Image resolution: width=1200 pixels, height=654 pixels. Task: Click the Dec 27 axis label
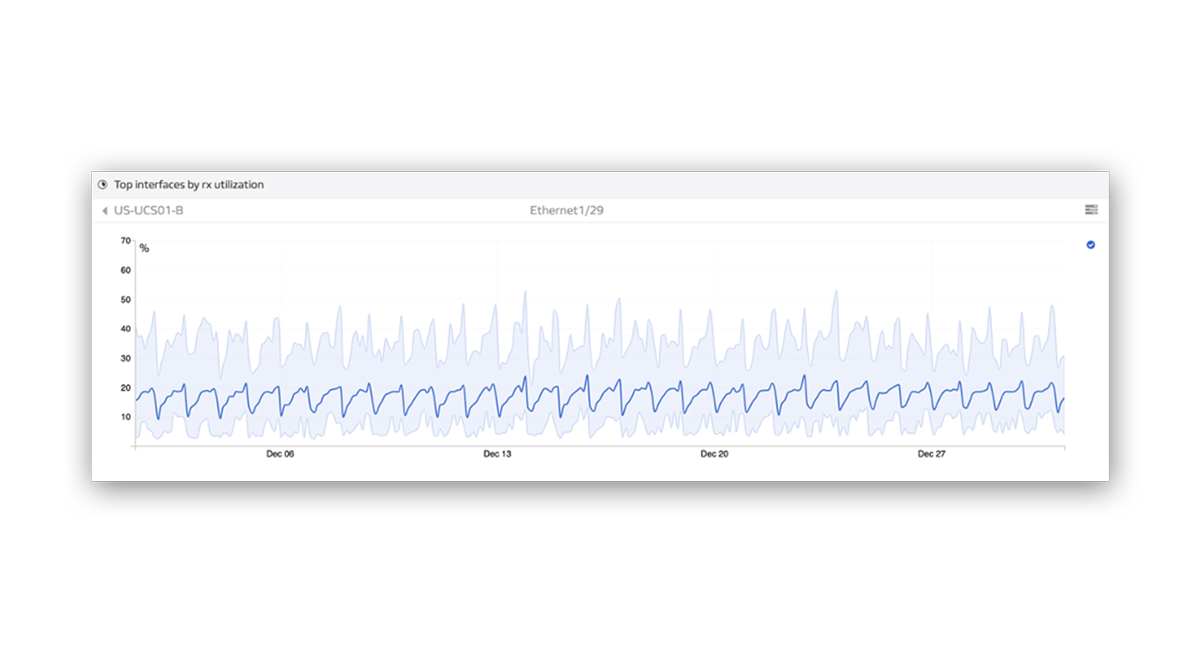point(932,454)
